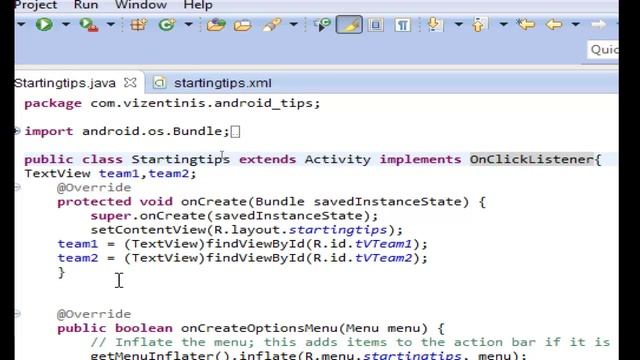
Task: Open the Project menu
Action: click(x=36, y=5)
